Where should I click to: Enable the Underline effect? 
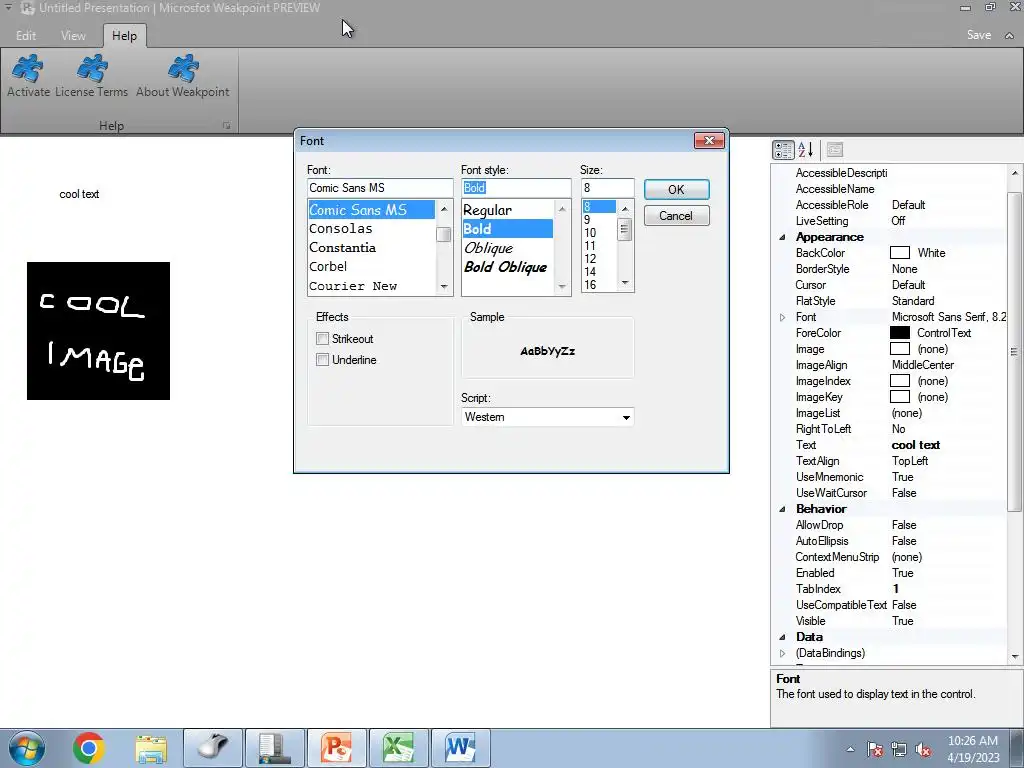pos(322,359)
